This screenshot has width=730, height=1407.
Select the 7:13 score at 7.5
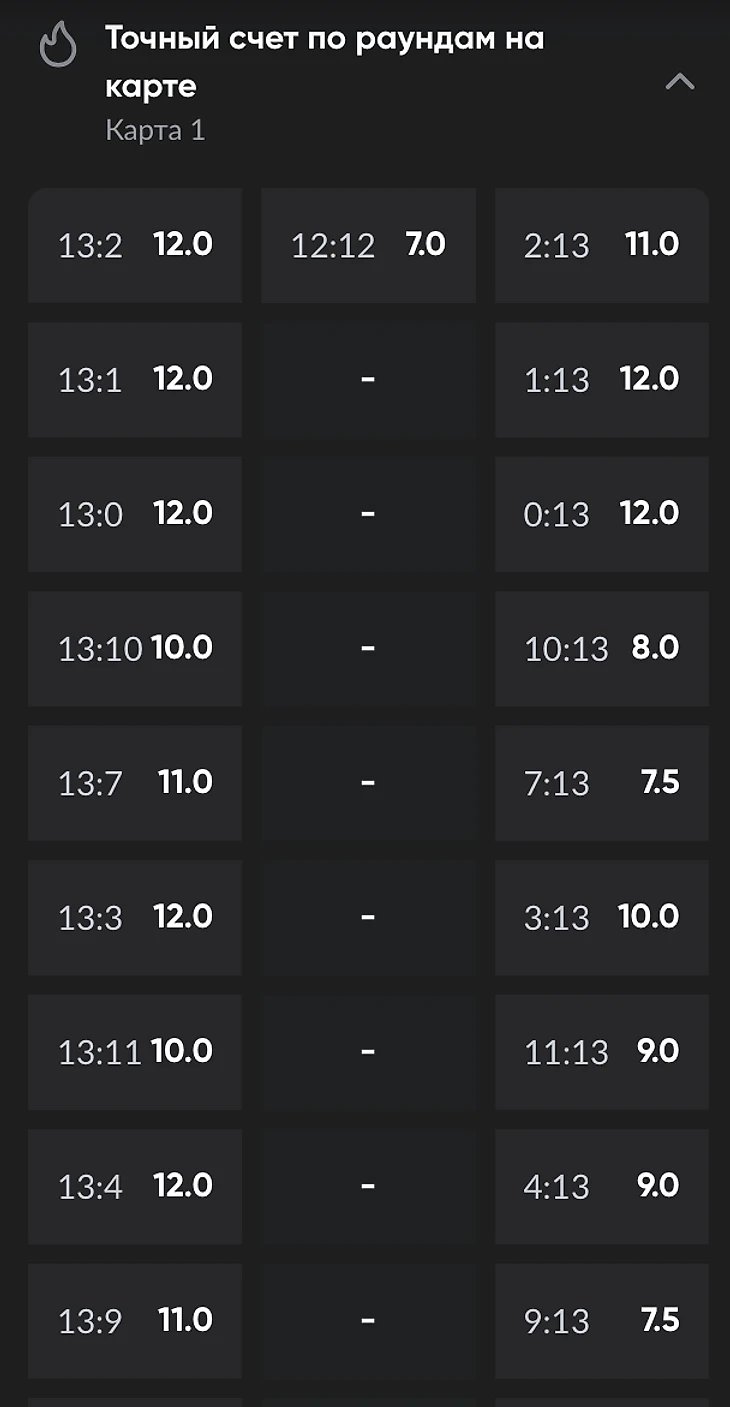point(601,782)
